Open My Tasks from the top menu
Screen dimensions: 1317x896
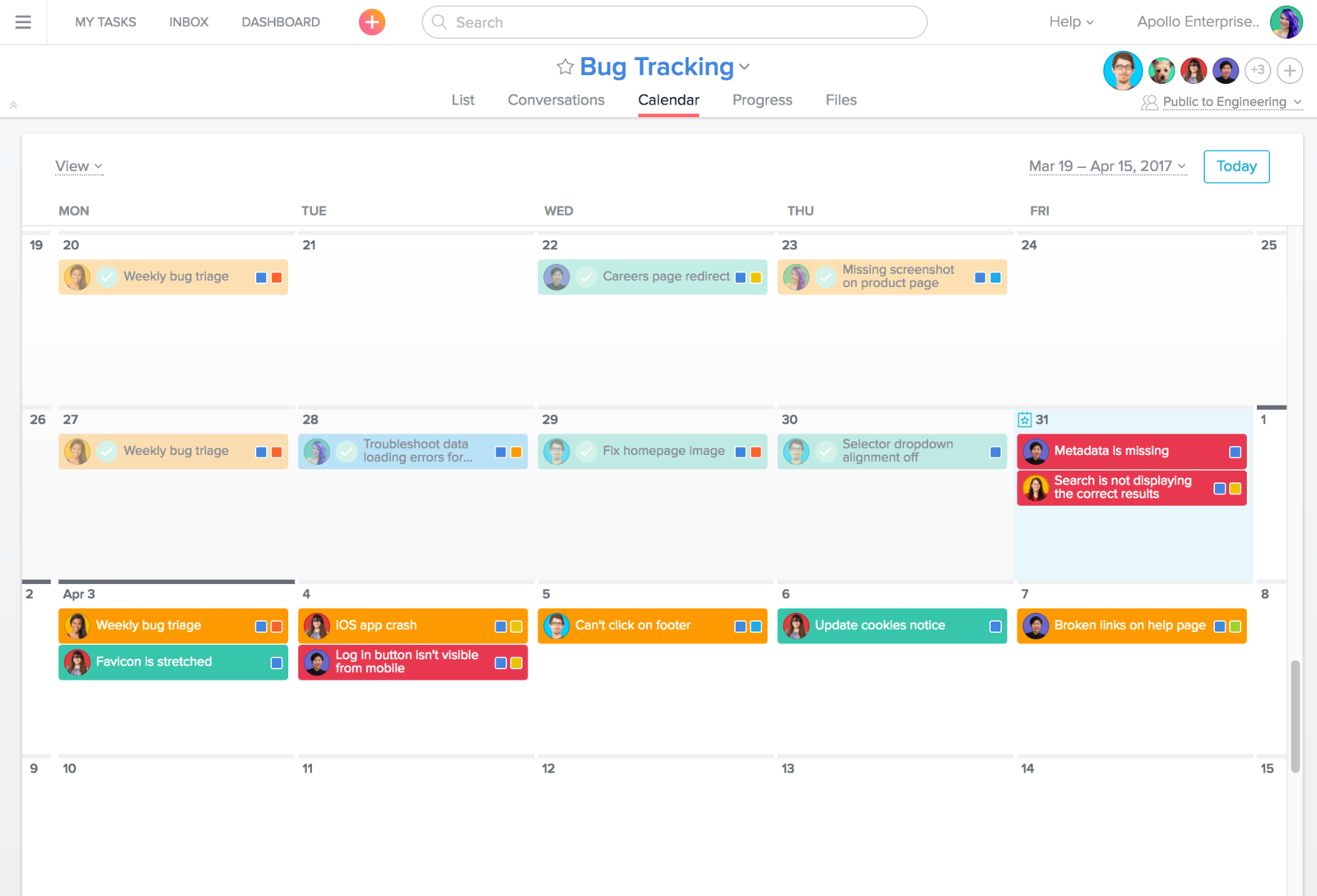click(x=105, y=22)
